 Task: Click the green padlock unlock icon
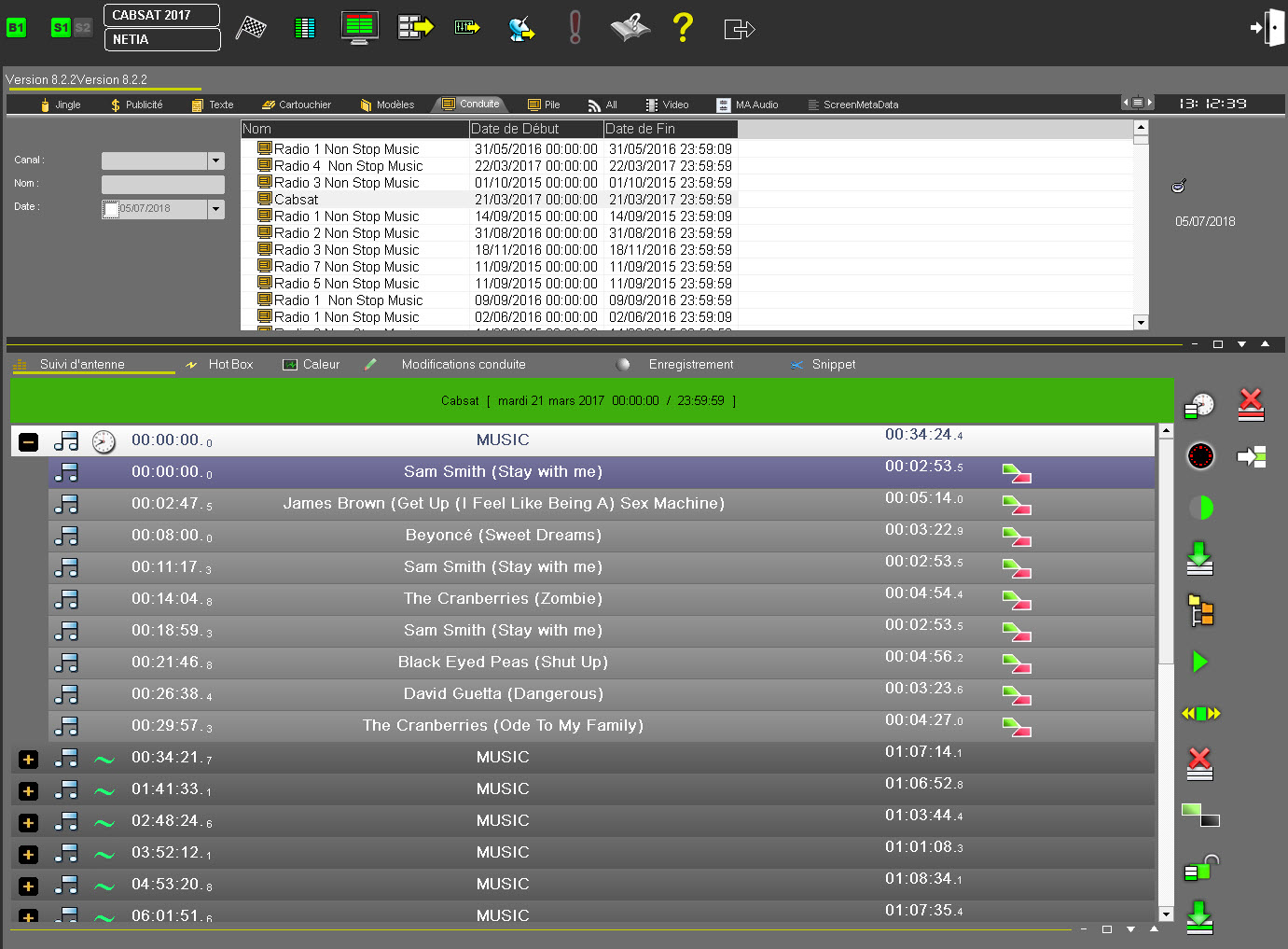click(x=1200, y=868)
